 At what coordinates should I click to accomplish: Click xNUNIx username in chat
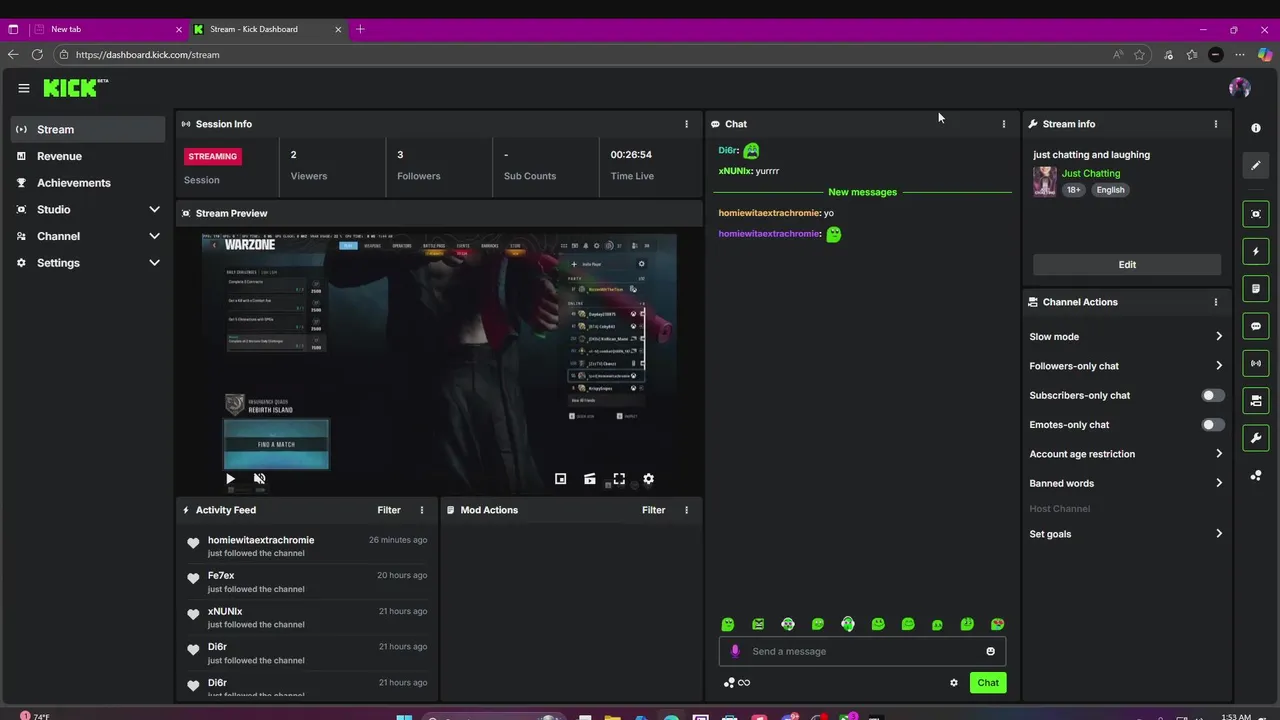[735, 171]
